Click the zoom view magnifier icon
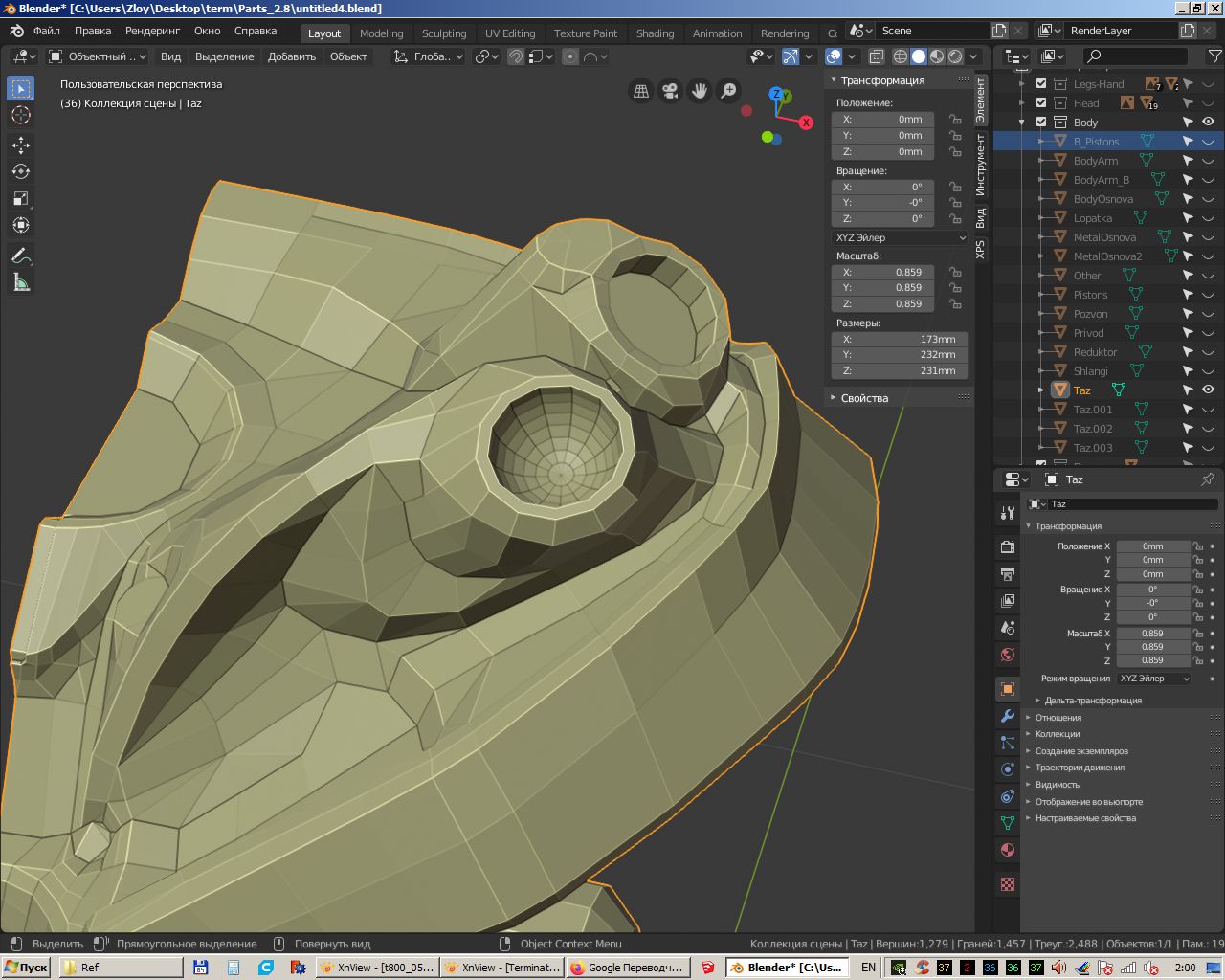This screenshot has width=1225, height=980. pyautogui.click(x=729, y=91)
